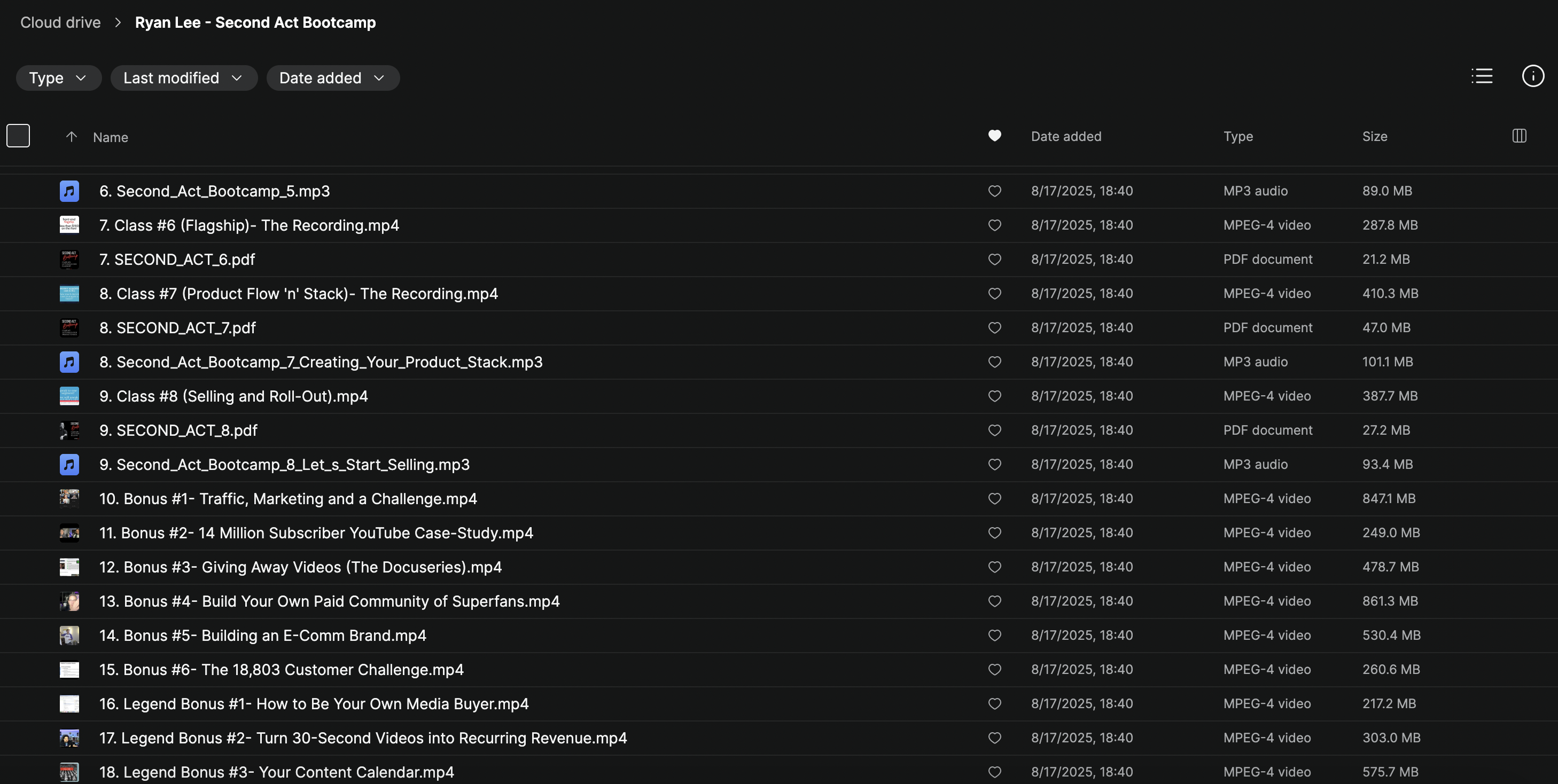Click the favorites heart column header
Image resolution: width=1558 pixels, height=784 pixels.
(x=994, y=136)
